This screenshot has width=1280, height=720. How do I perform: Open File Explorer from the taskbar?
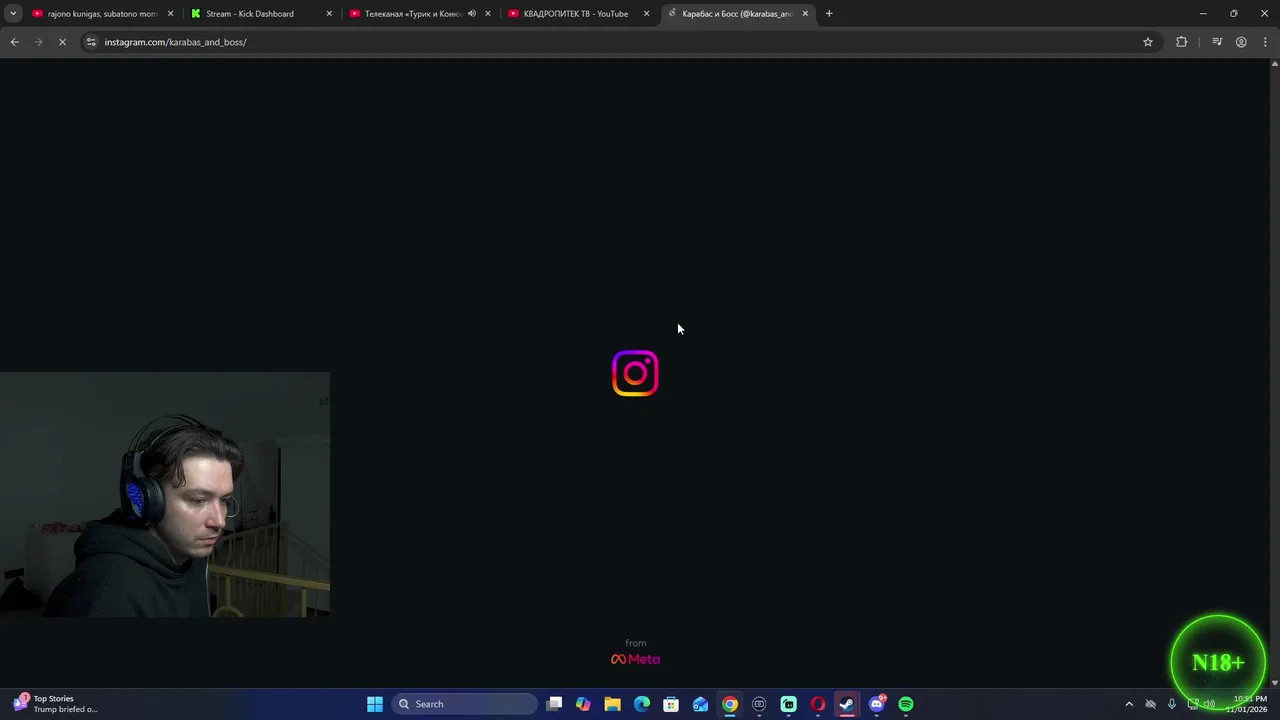click(612, 704)
